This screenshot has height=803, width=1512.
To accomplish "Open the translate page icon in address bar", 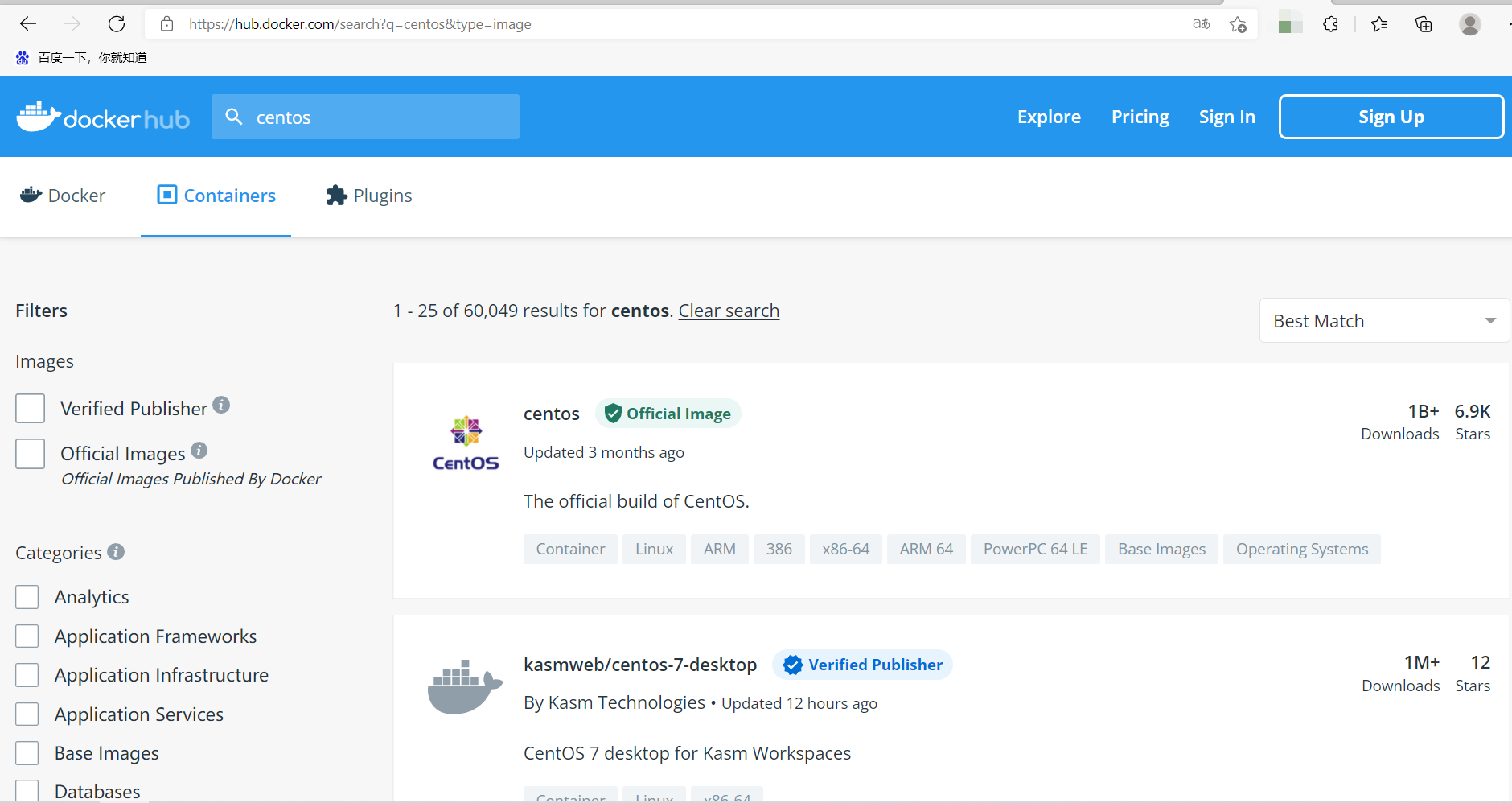I will pos(1202,24).
